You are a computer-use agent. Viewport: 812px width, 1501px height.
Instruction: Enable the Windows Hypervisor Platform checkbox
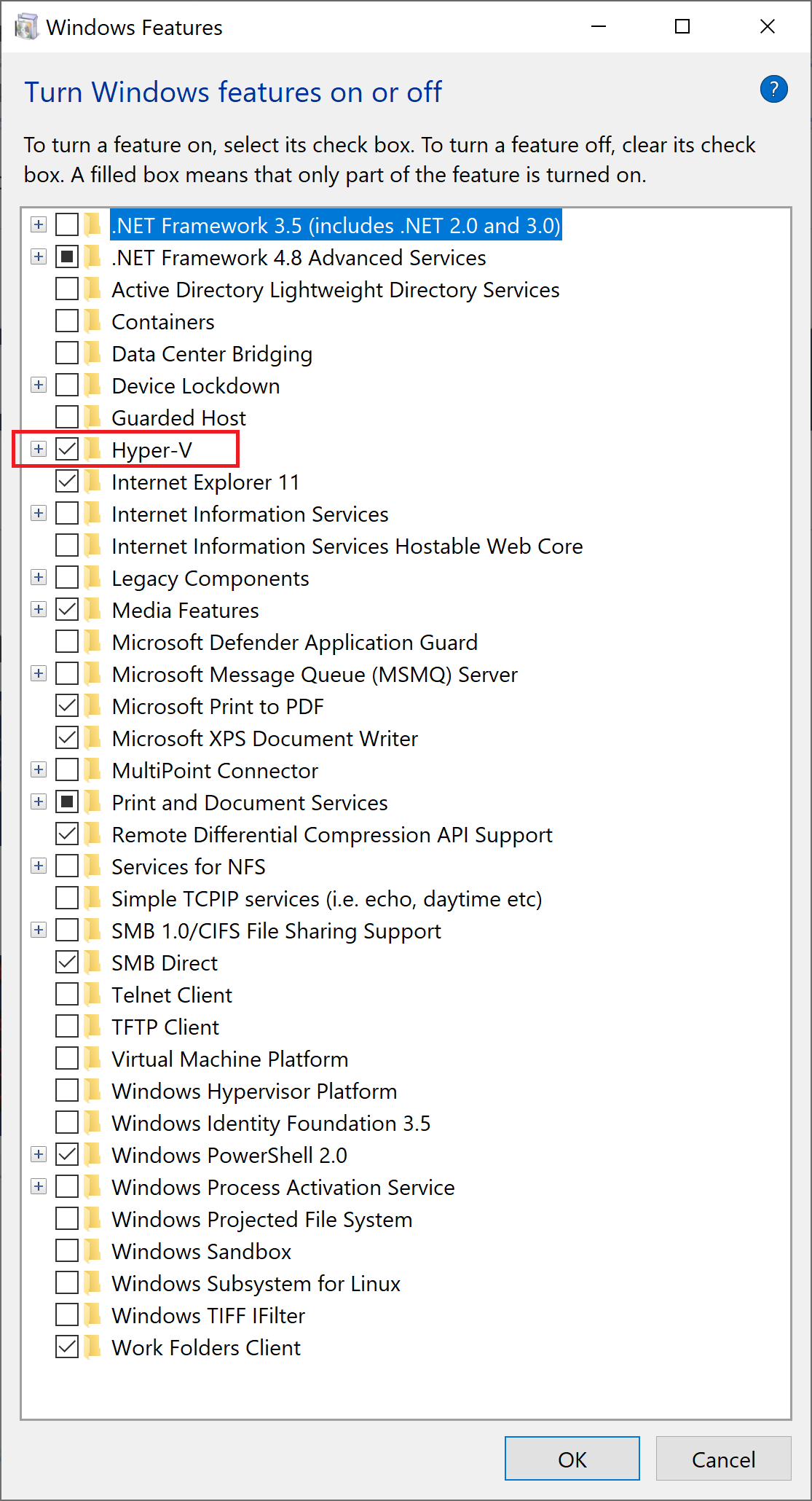click(x=67, y=1090)
